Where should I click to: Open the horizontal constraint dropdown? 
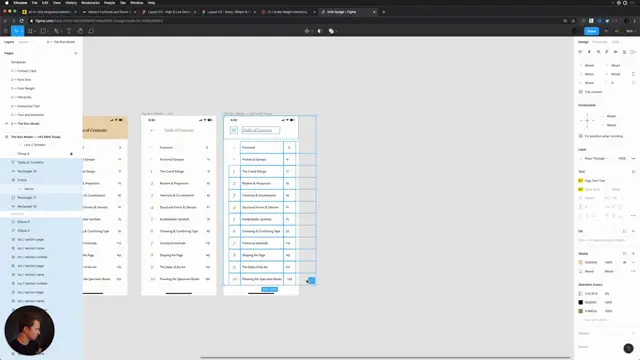611,116
